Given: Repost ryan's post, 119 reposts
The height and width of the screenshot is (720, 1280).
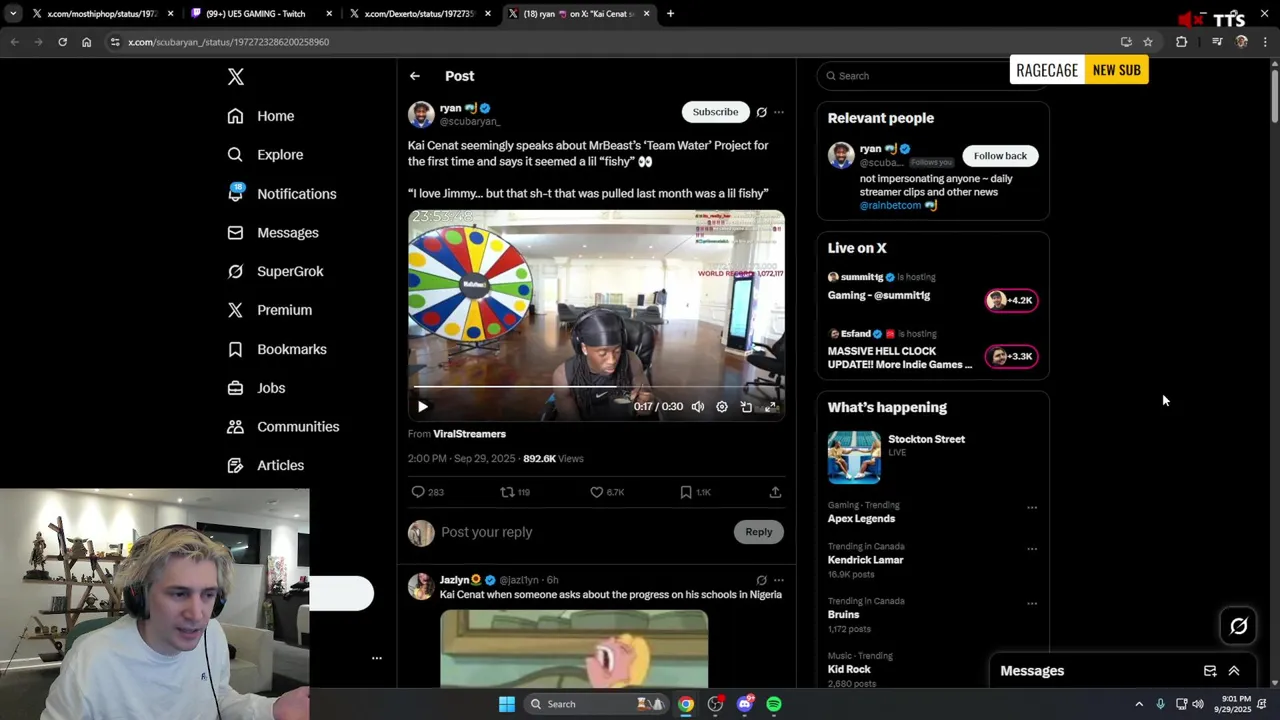Looking at the screenshot, I should [x=515, y=492].
